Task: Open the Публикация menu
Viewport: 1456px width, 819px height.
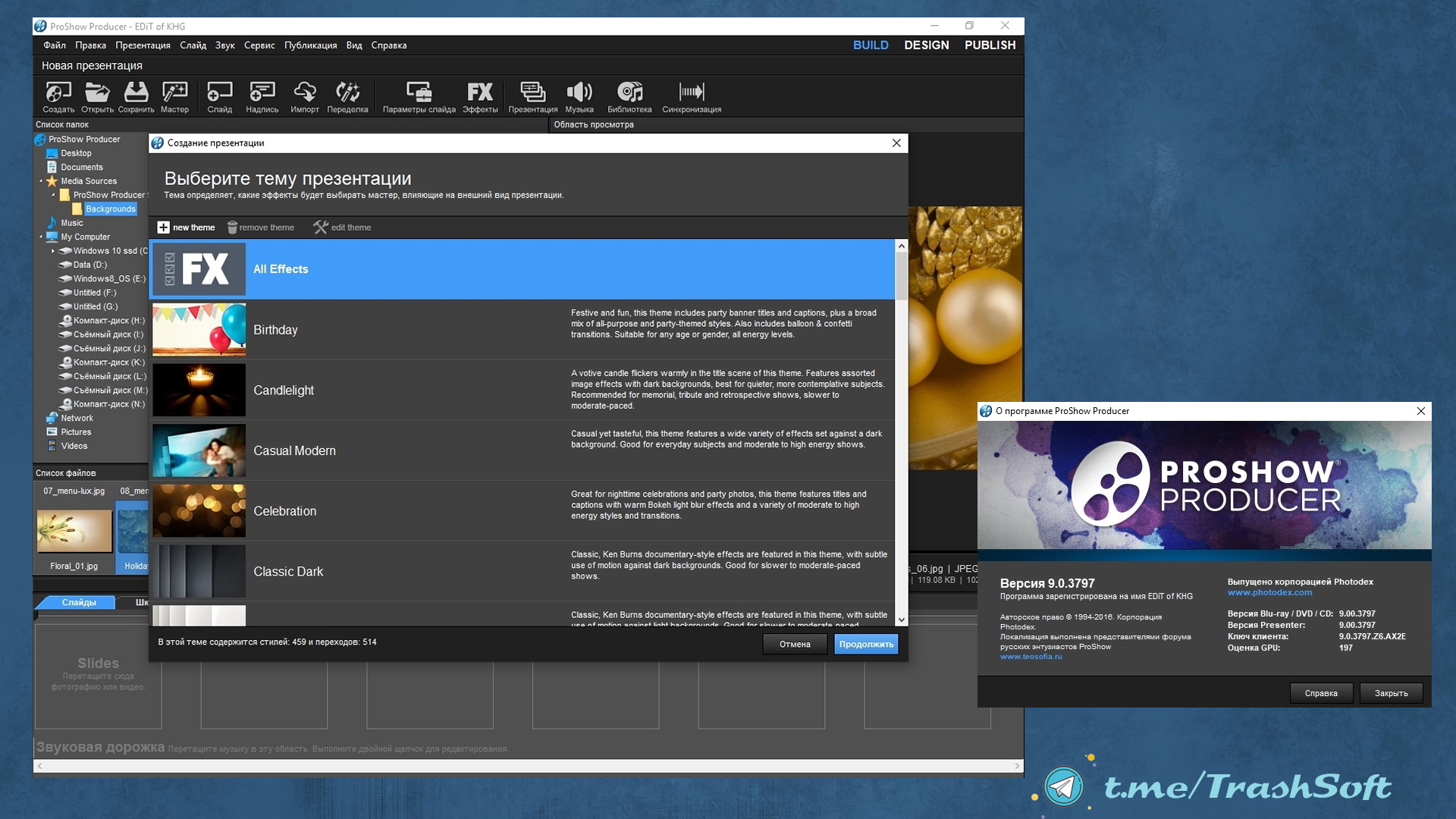Action: [x=310, y=45]
